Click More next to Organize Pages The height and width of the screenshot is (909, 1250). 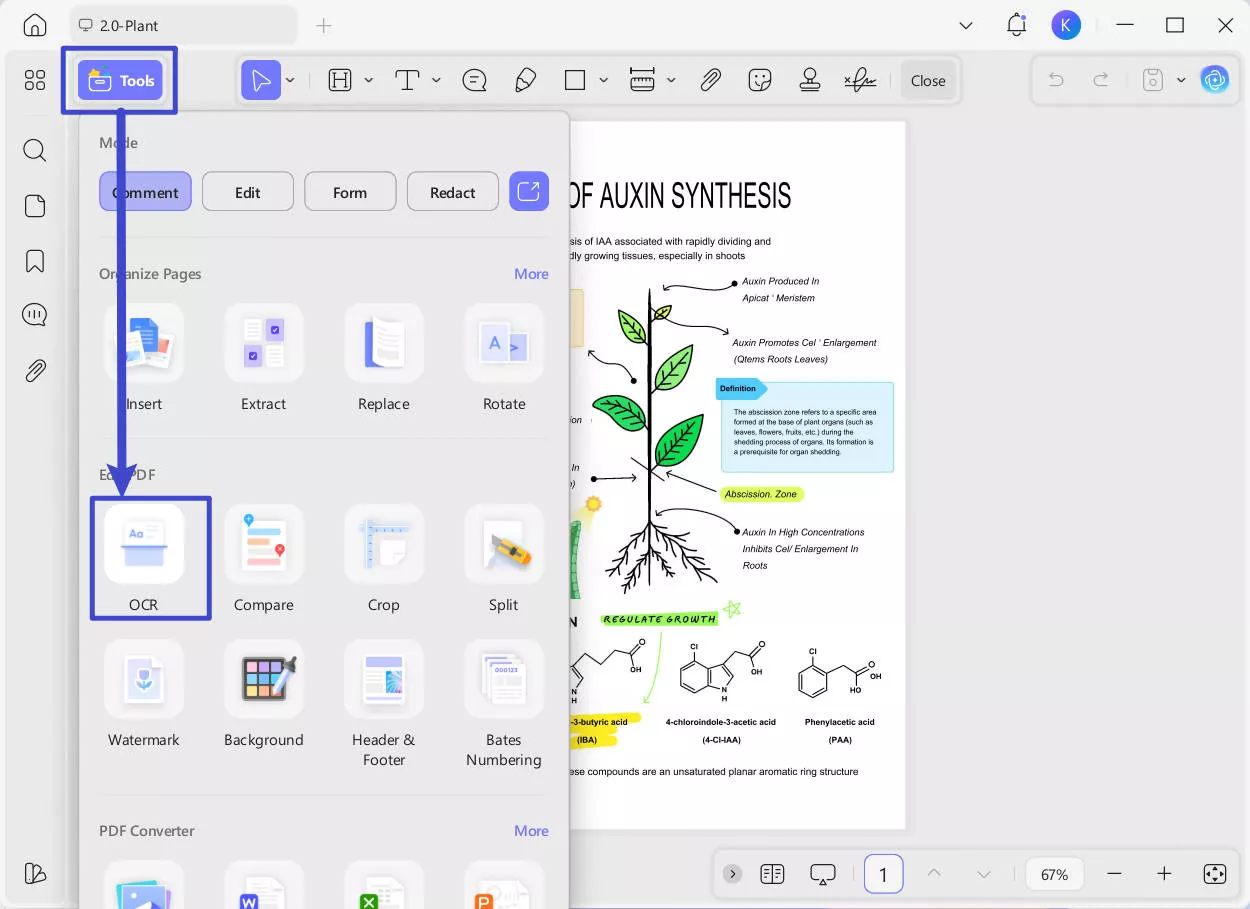pos(531,274)
